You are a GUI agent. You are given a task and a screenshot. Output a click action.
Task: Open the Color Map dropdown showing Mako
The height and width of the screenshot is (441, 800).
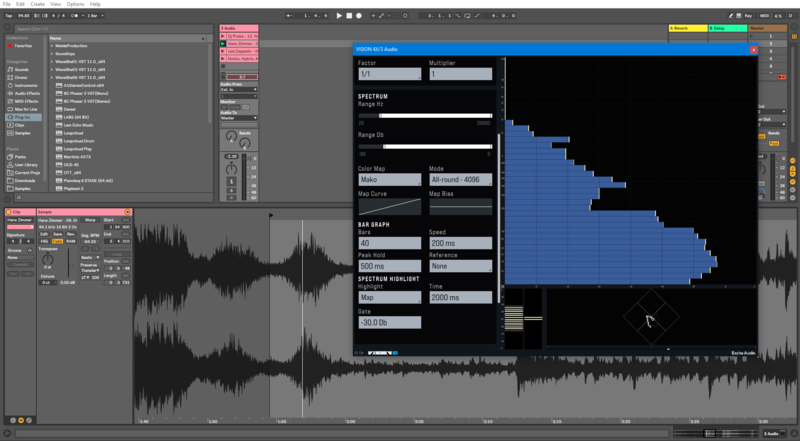(x=389, y=180)
